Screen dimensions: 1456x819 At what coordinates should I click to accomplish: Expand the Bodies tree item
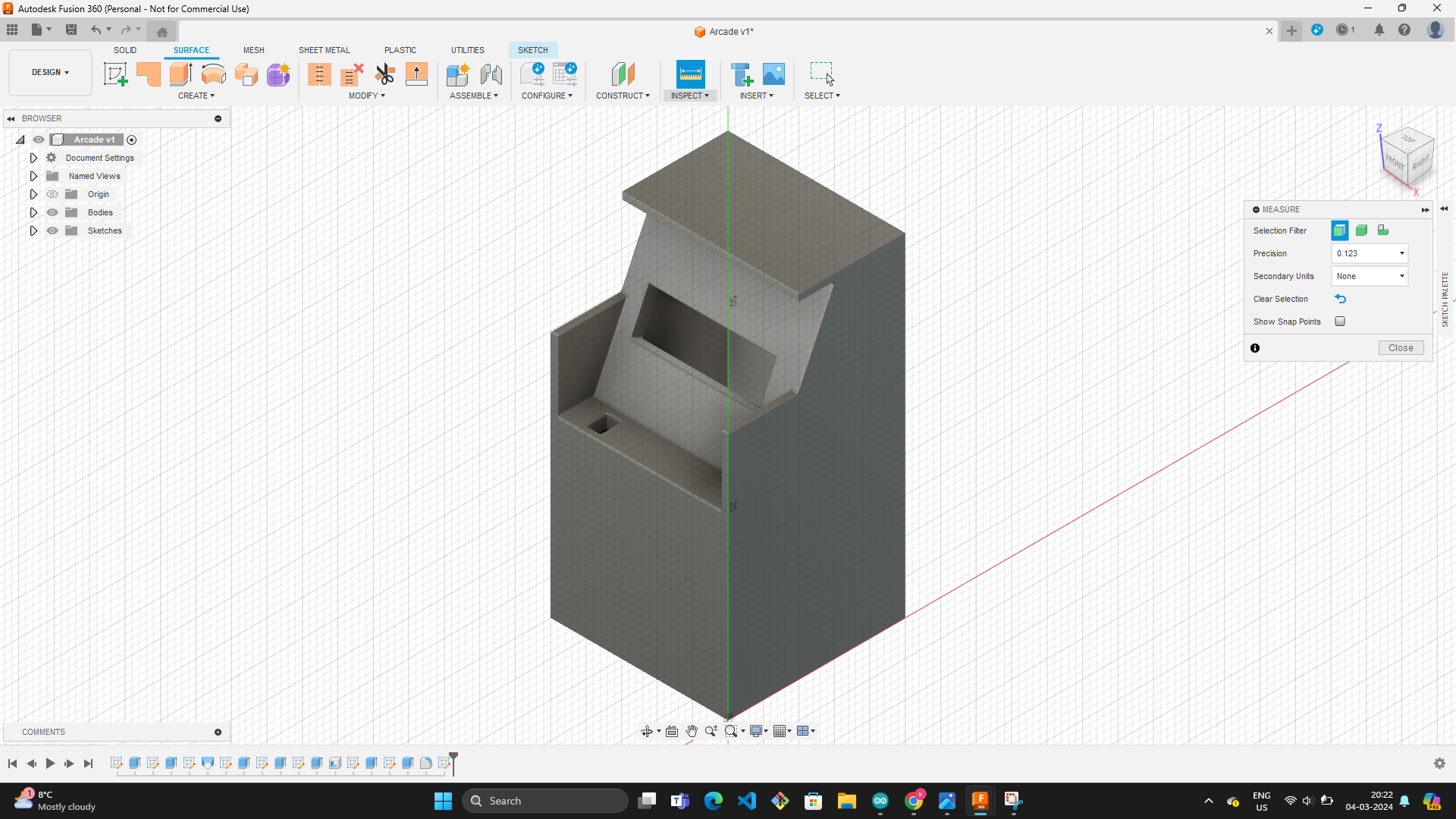33,212
